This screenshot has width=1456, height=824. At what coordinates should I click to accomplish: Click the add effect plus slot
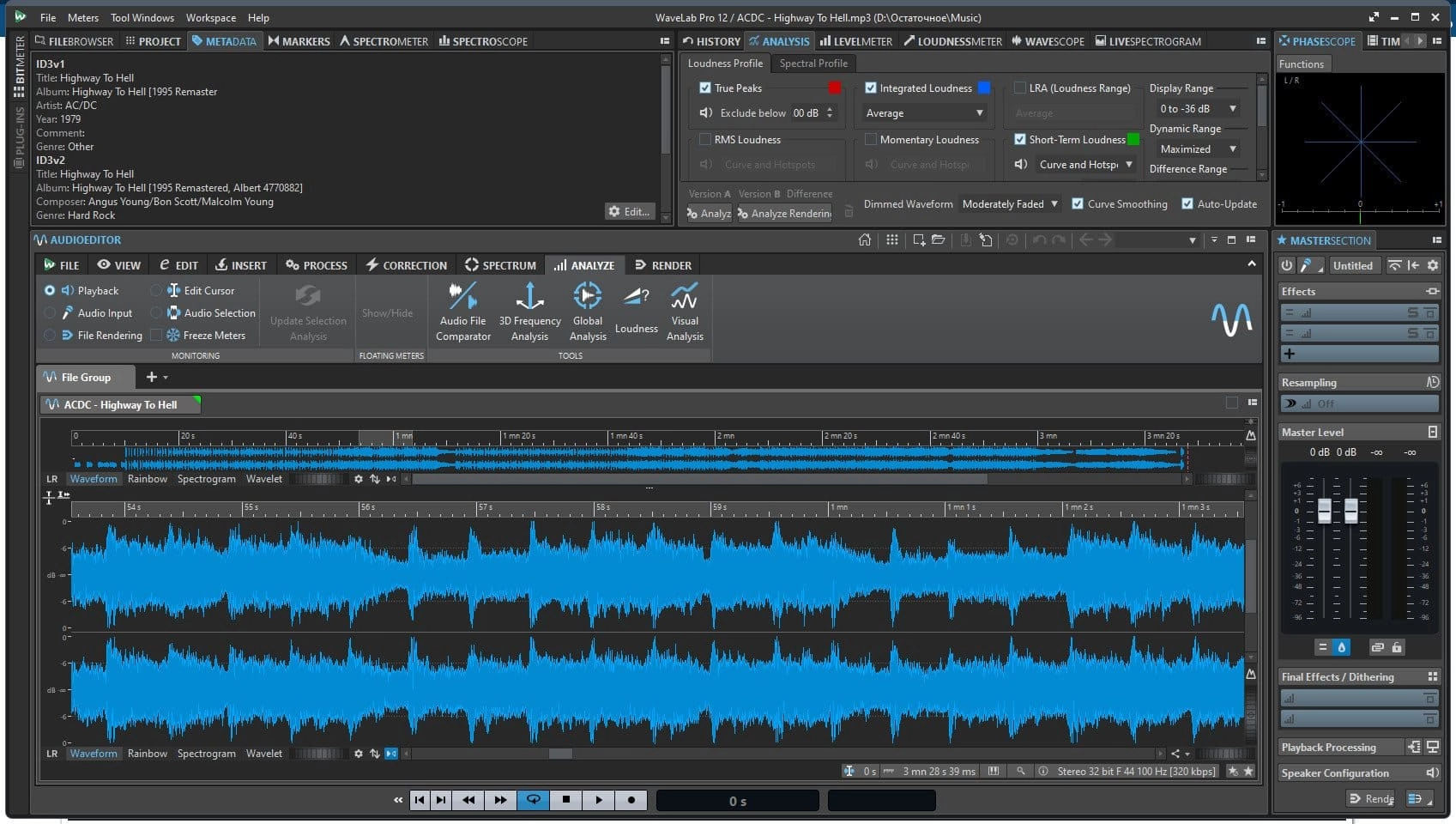[x=1360, y=354]
